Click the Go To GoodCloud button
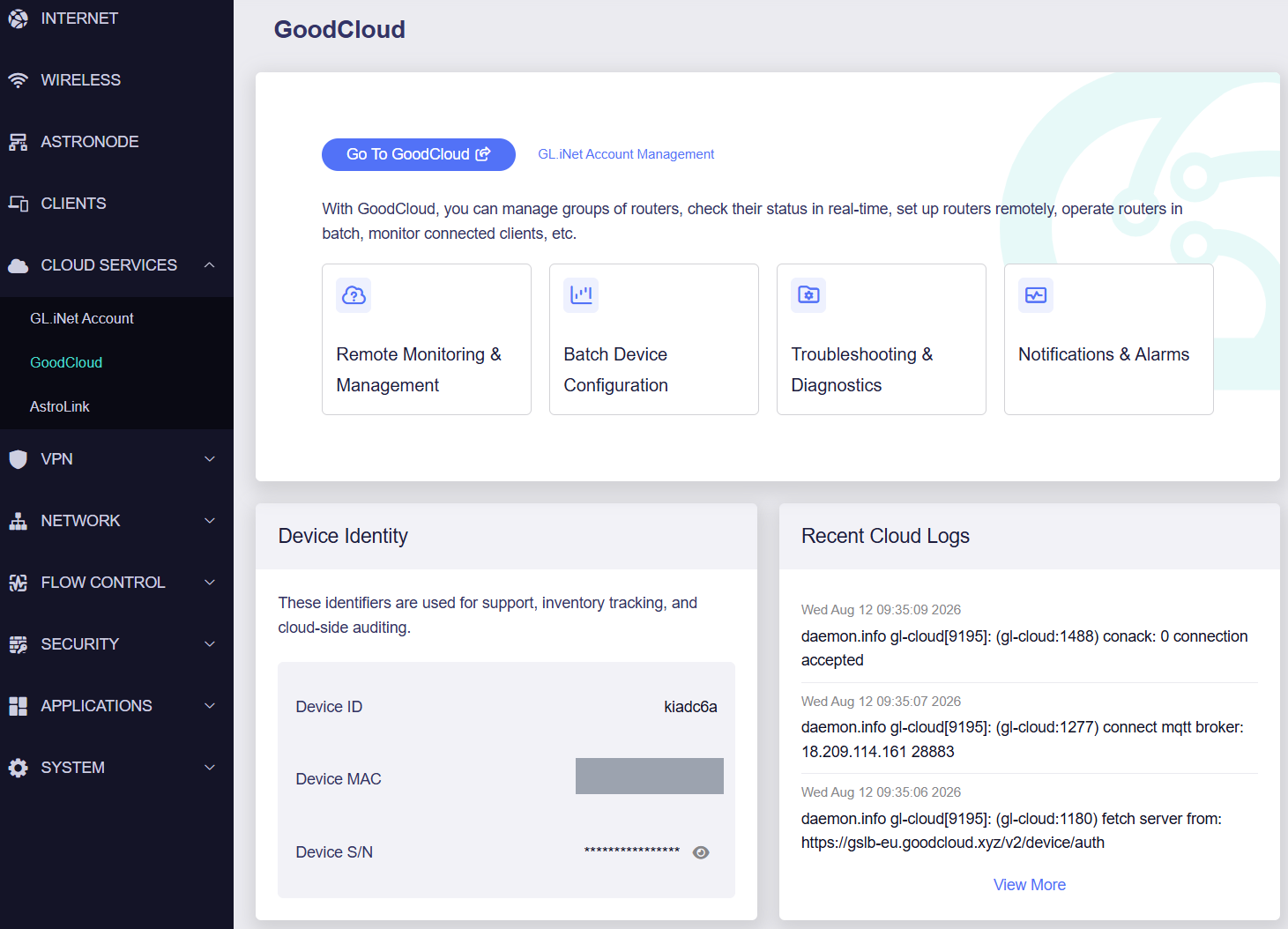 click(x=419, y=154)
